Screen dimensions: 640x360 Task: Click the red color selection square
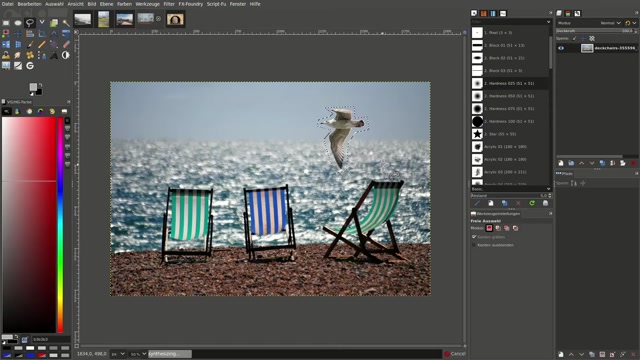[x=29, y=224]
